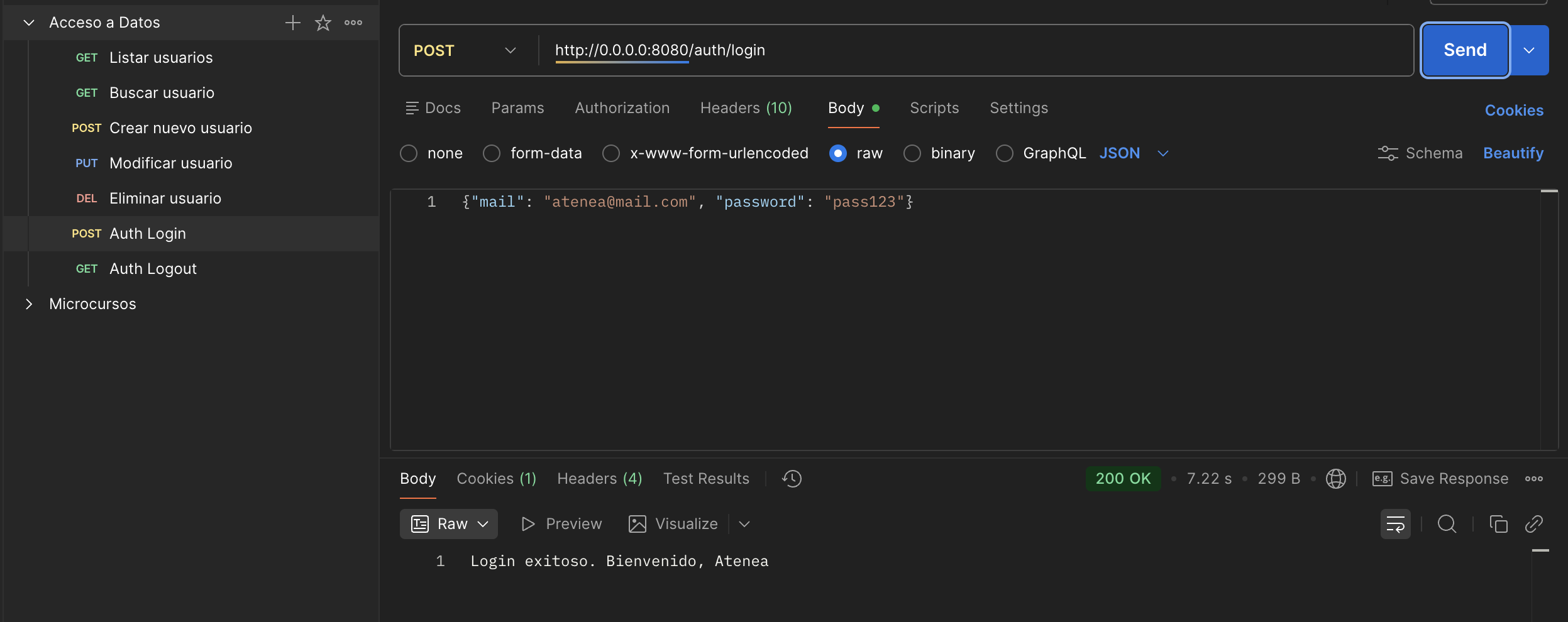
Task: Open the Visualize options chevron
Action: click(744, 524)
